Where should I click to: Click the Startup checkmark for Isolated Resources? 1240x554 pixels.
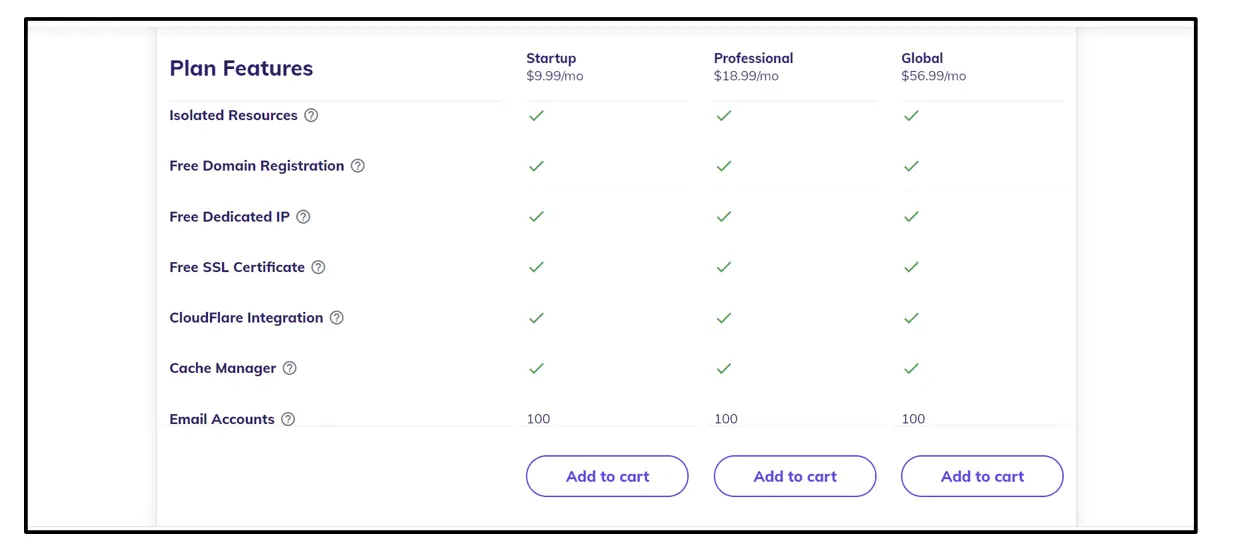pyautogui.click(x=536, y=115)
